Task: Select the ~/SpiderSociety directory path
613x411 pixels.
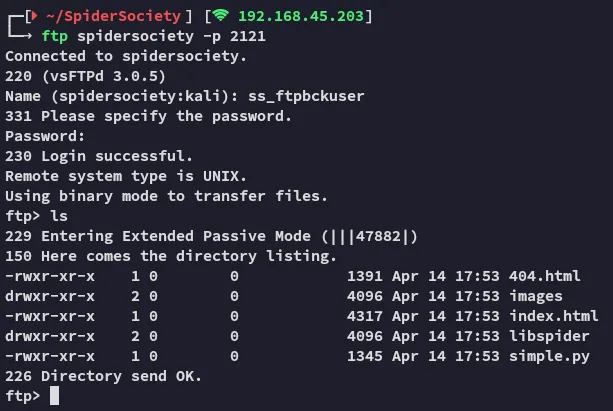Action: pos(113,16)
